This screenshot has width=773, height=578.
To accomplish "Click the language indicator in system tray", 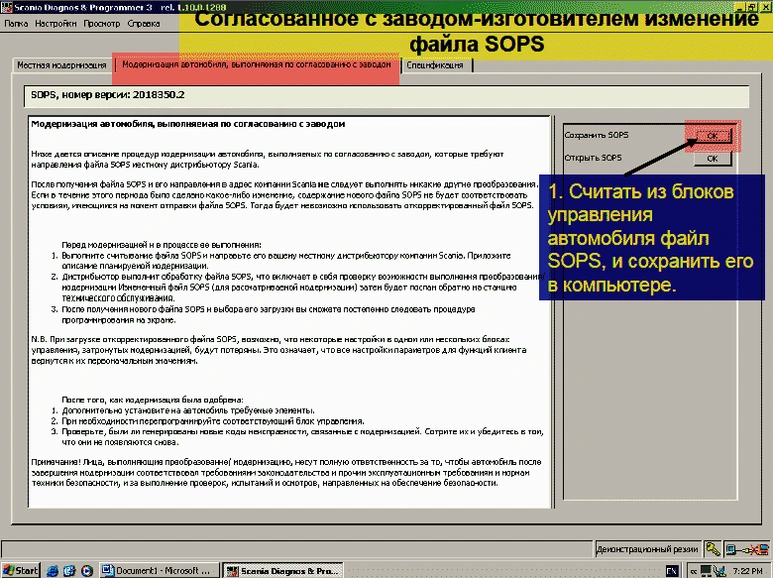I will click(673, 570).
